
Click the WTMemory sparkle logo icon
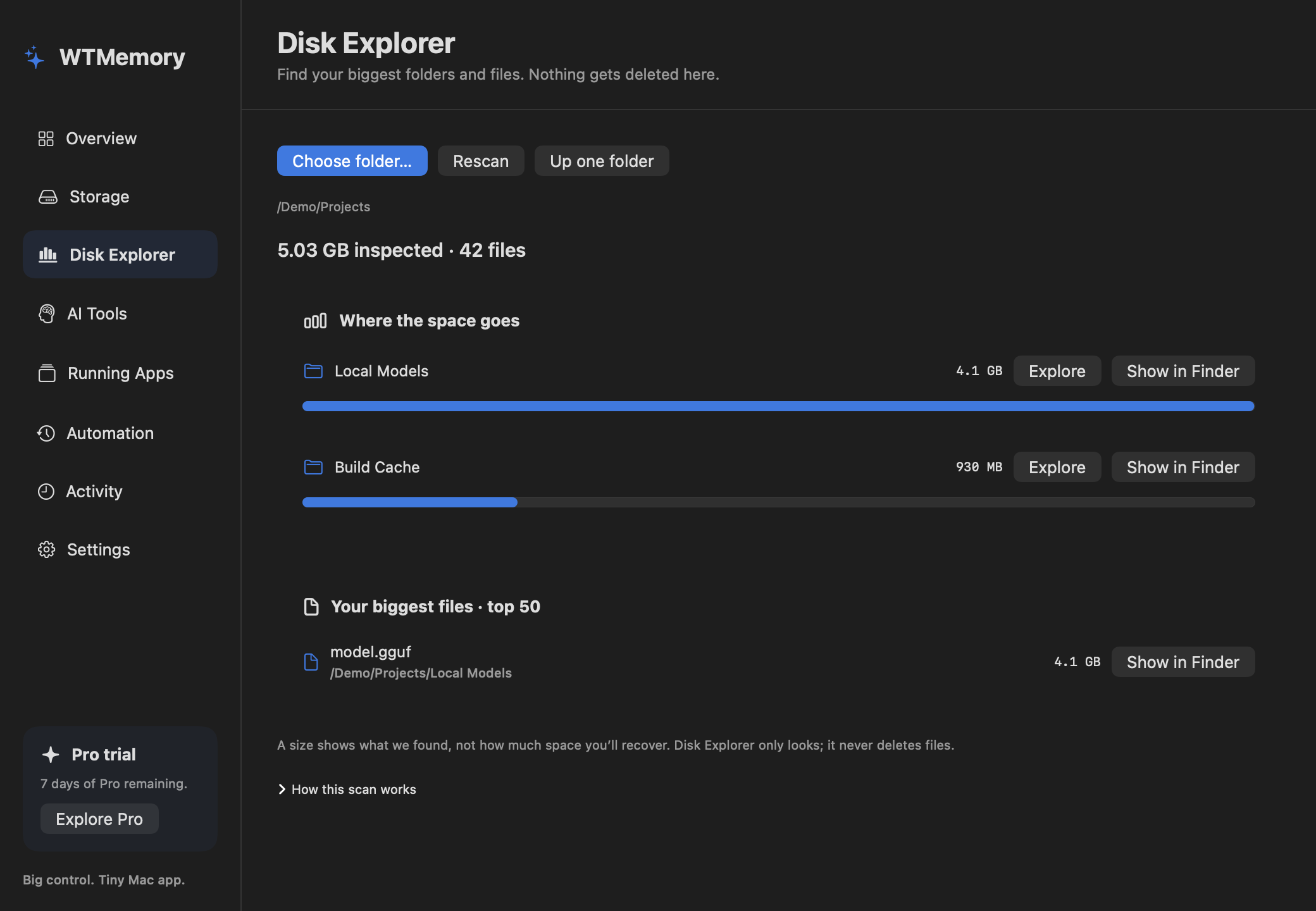coord(35,57)
